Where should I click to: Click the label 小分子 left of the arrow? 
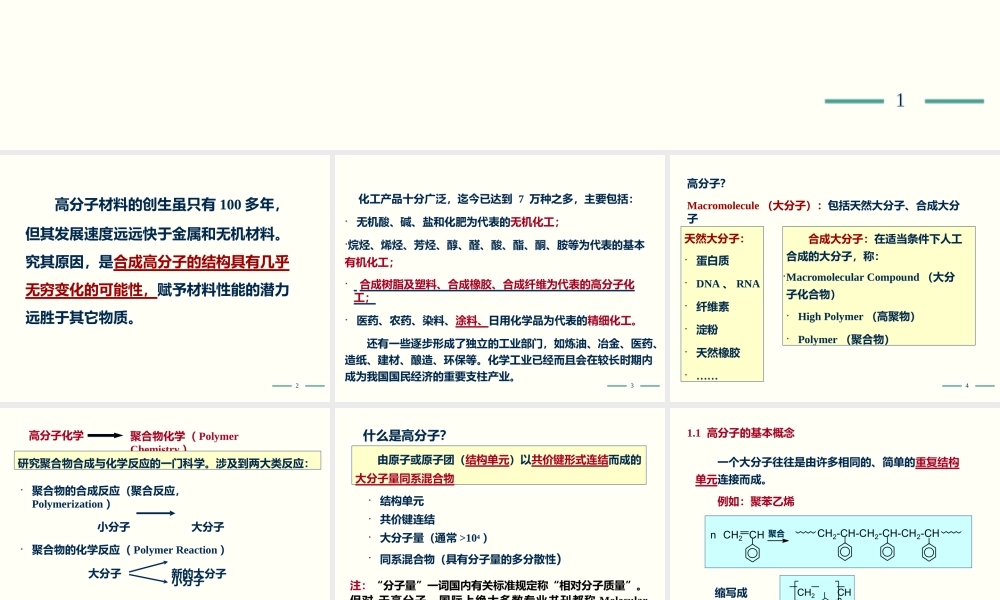(x=114, y=527)
